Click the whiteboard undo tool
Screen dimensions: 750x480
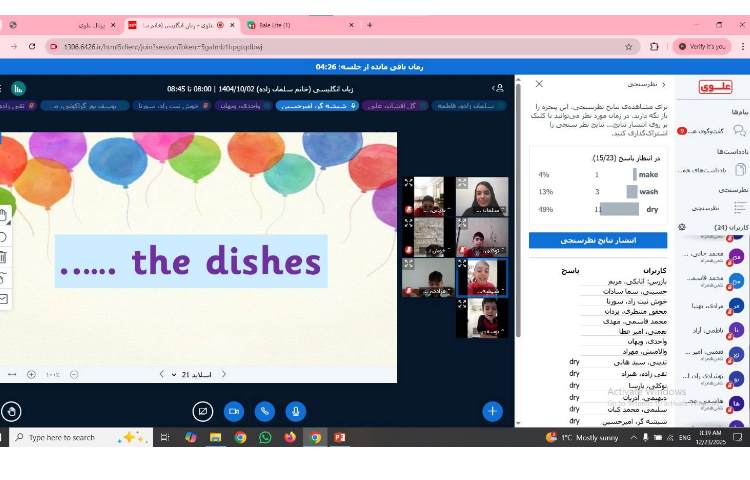pyautogui.click(x=3, y=237)
